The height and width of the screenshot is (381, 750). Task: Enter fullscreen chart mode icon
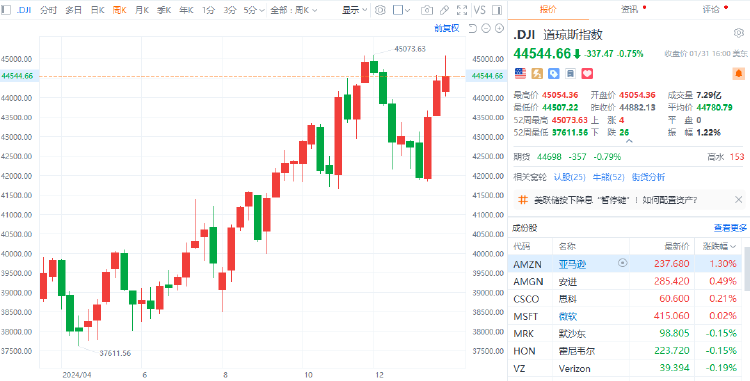point(462,10)
